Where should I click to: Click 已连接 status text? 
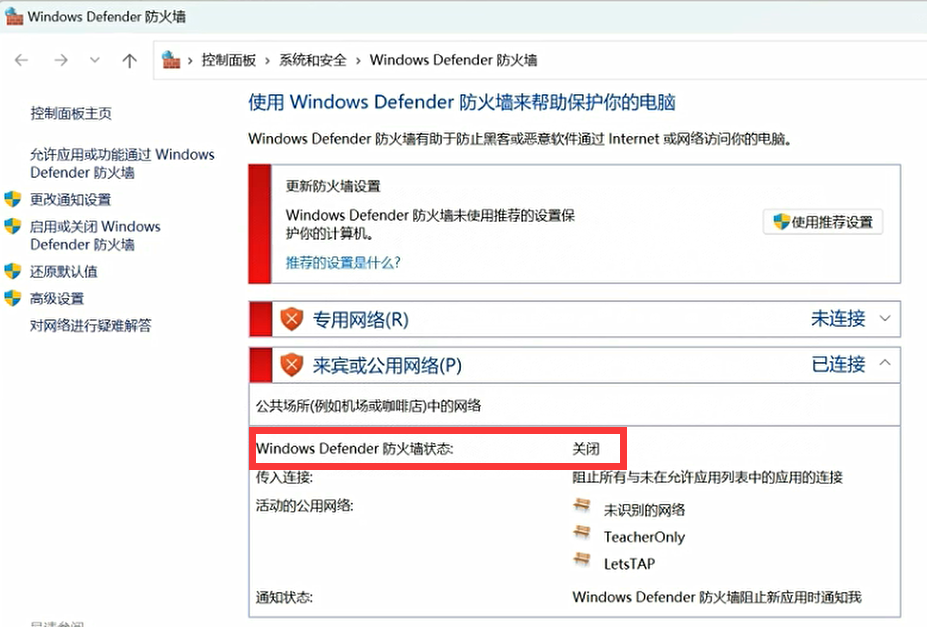838,364
